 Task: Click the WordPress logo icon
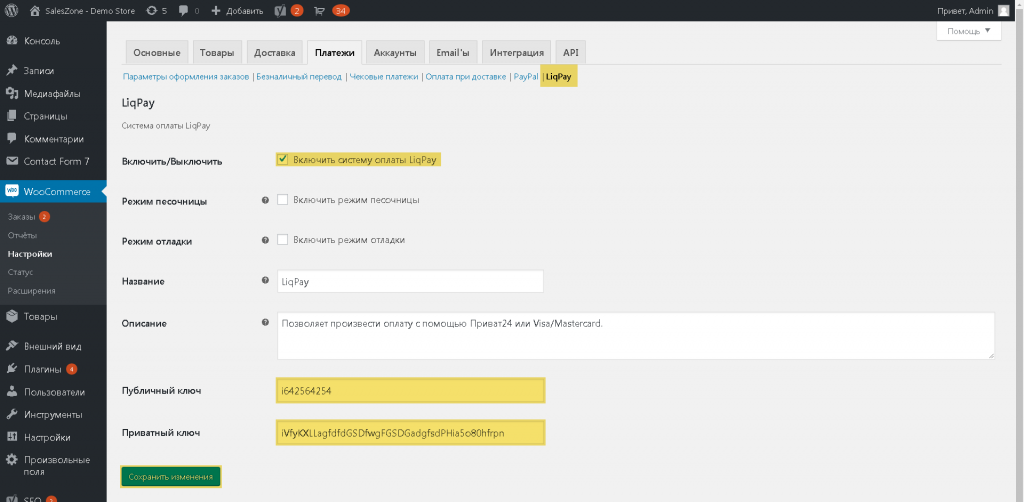click(13, 10)
